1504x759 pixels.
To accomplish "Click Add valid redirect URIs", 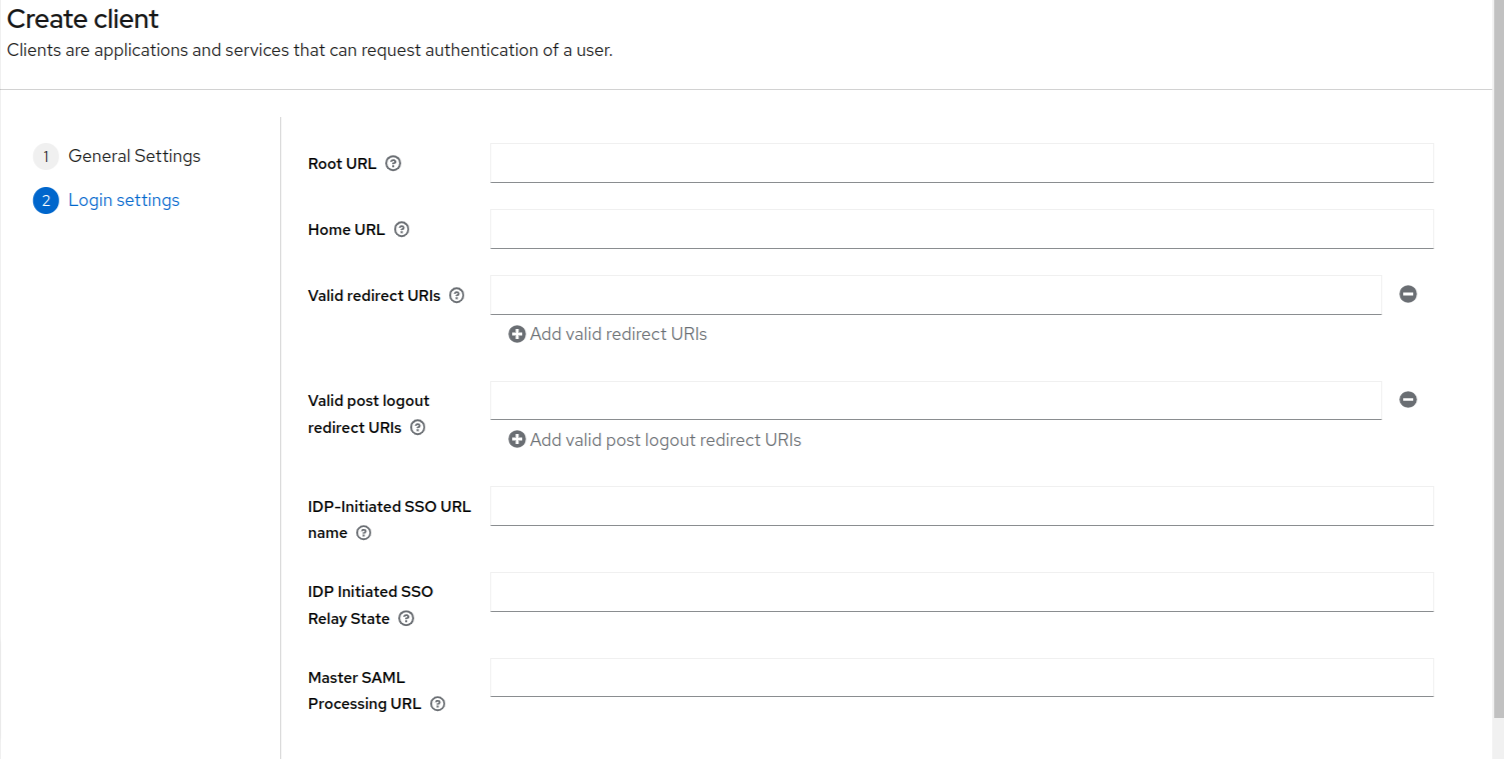I will (x=608, y=334).
